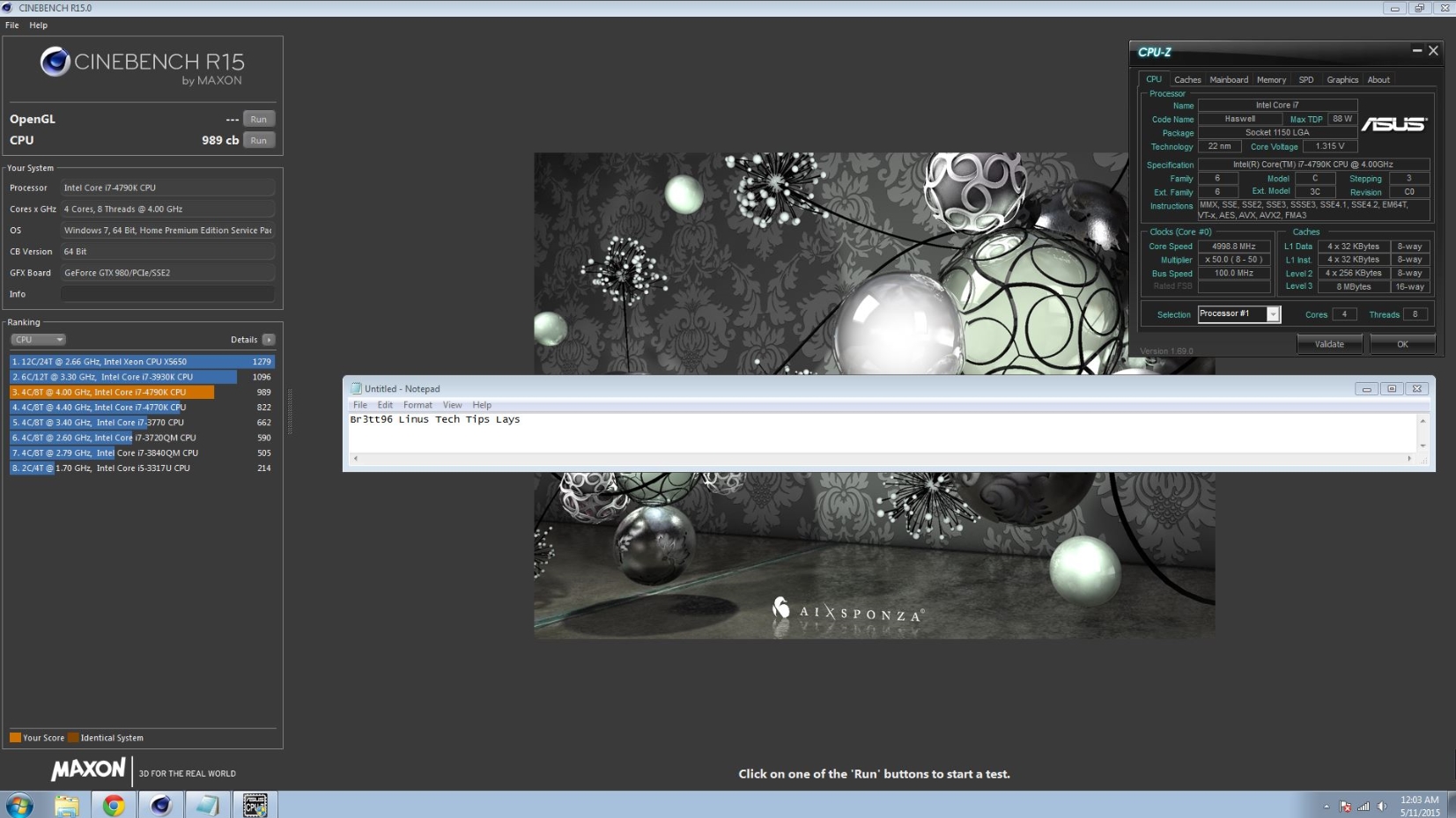Switch to CPU-Z Mainboard tab
The height and width of the screenshot is (818, 1456).
pyautogui.click(x=1229, y=80)
